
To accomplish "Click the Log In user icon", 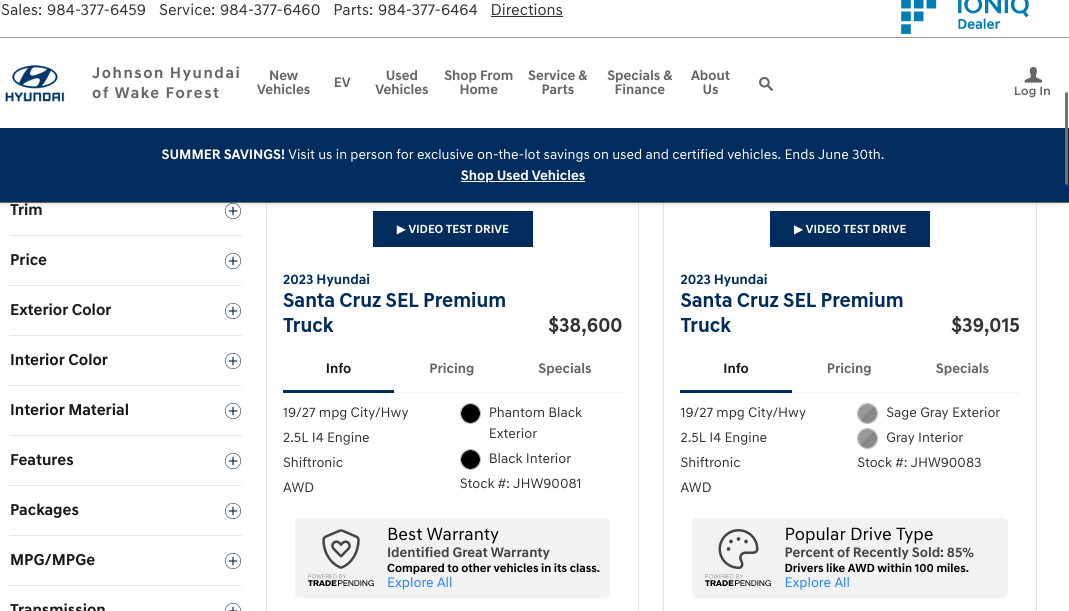I will click(x=1032, y=76).
